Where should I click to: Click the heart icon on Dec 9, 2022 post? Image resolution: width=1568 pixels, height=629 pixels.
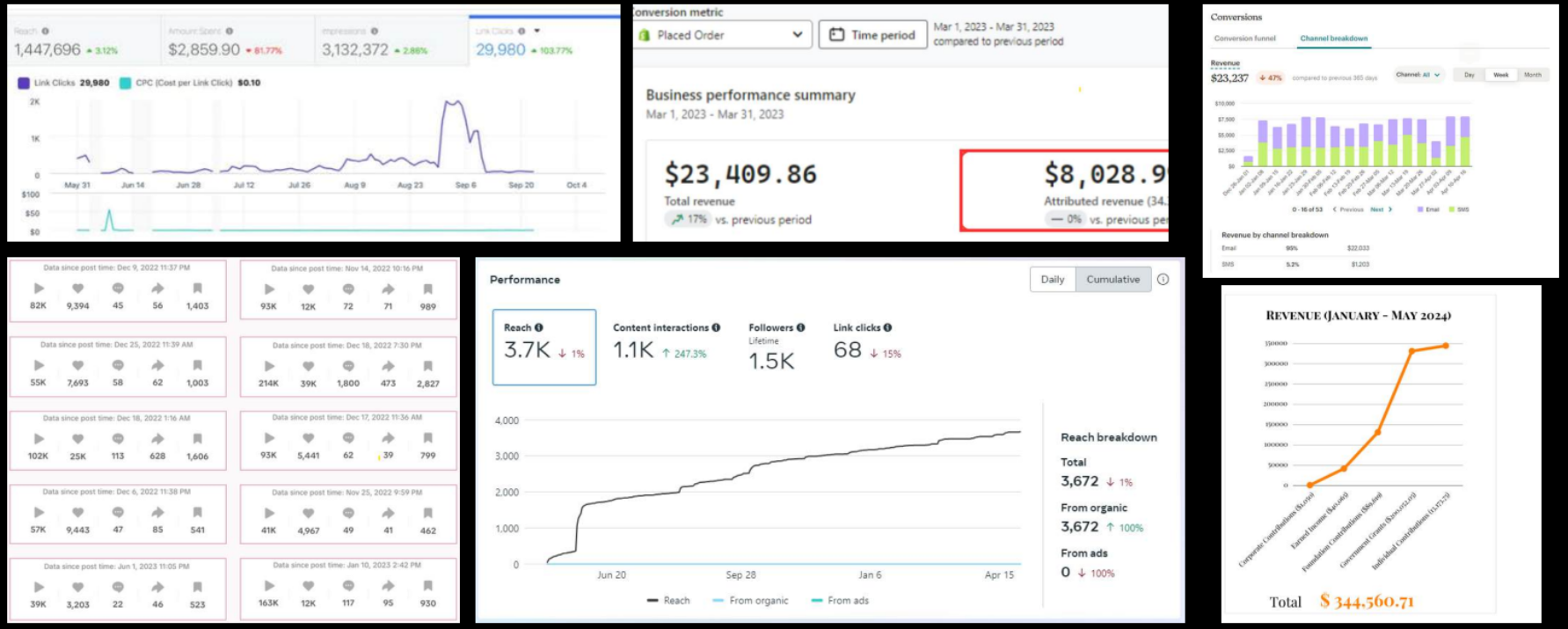click(x=77, y=289)
